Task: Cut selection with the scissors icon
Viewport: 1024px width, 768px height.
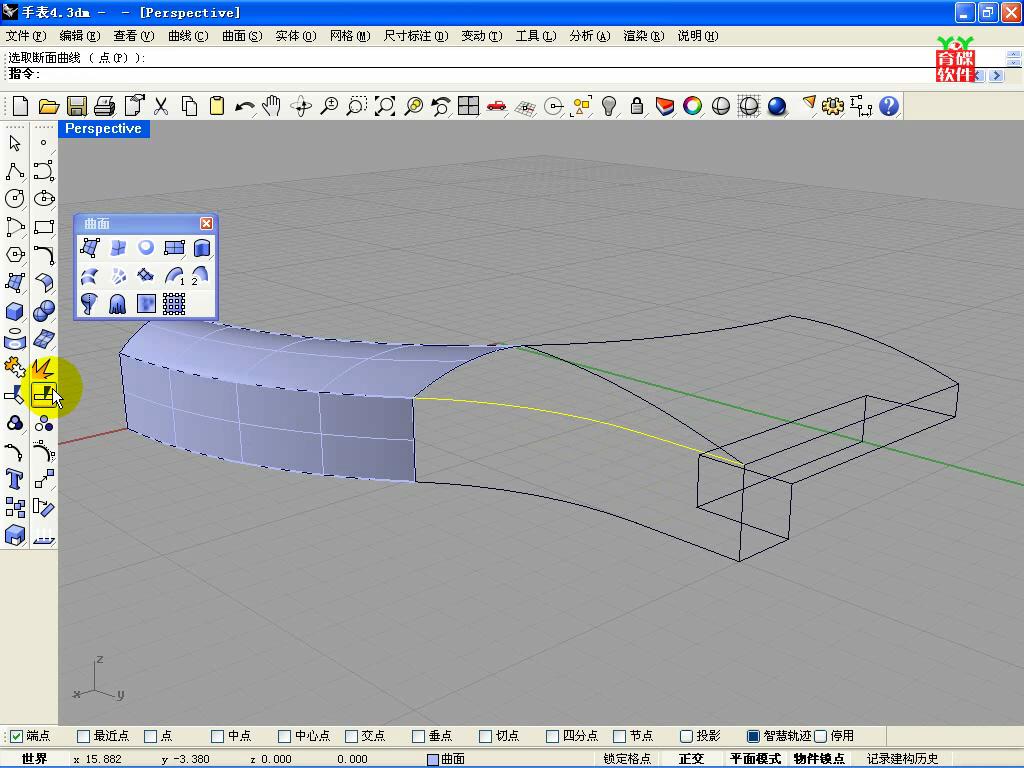Action: coord(161,106)
